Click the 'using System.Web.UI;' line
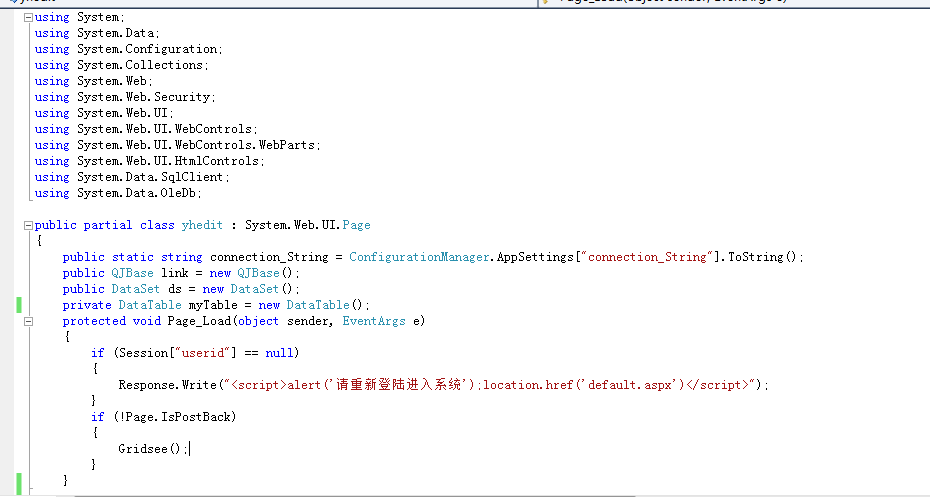930x497 pixels. pos(104,113)
